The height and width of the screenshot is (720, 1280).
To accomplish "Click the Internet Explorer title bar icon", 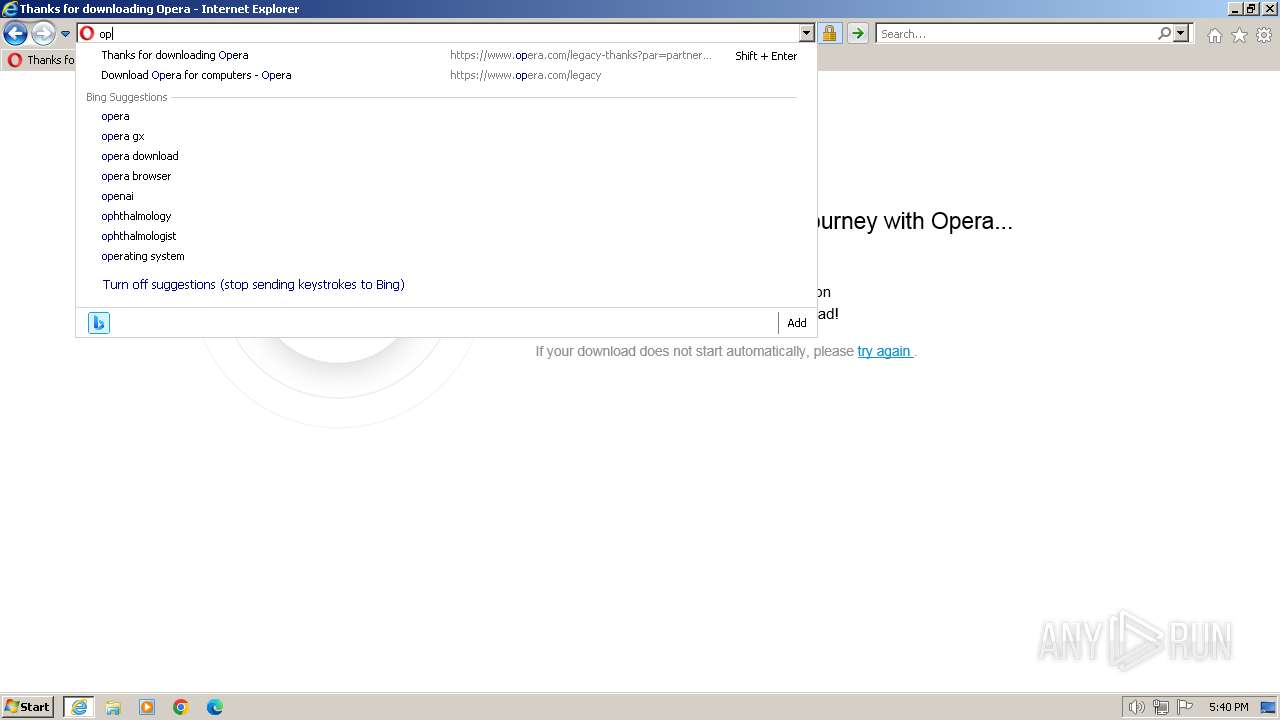I will (10, 9).
